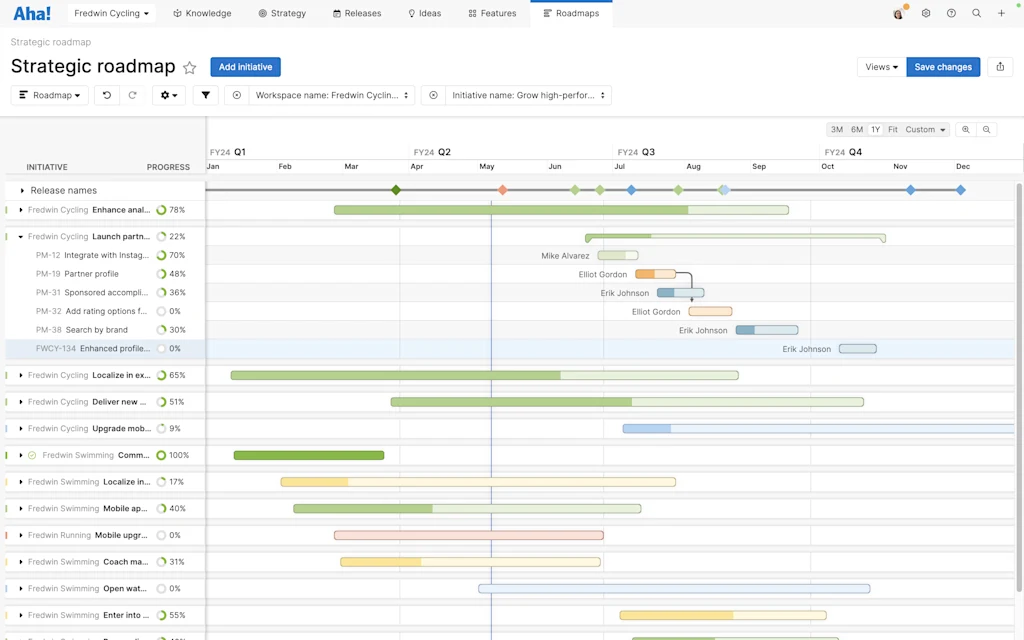Click the Enhance anal green Gantt bar

pos(561,210)
